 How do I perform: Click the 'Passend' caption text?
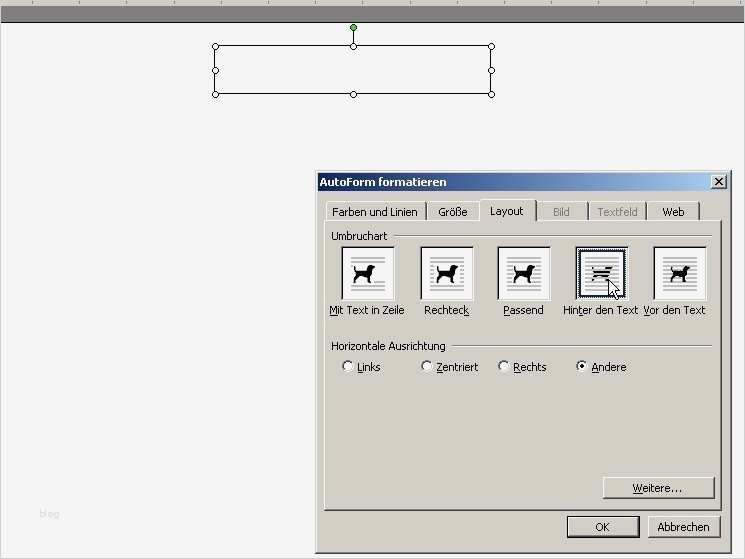pyautogui.click(x=523, y=310)
